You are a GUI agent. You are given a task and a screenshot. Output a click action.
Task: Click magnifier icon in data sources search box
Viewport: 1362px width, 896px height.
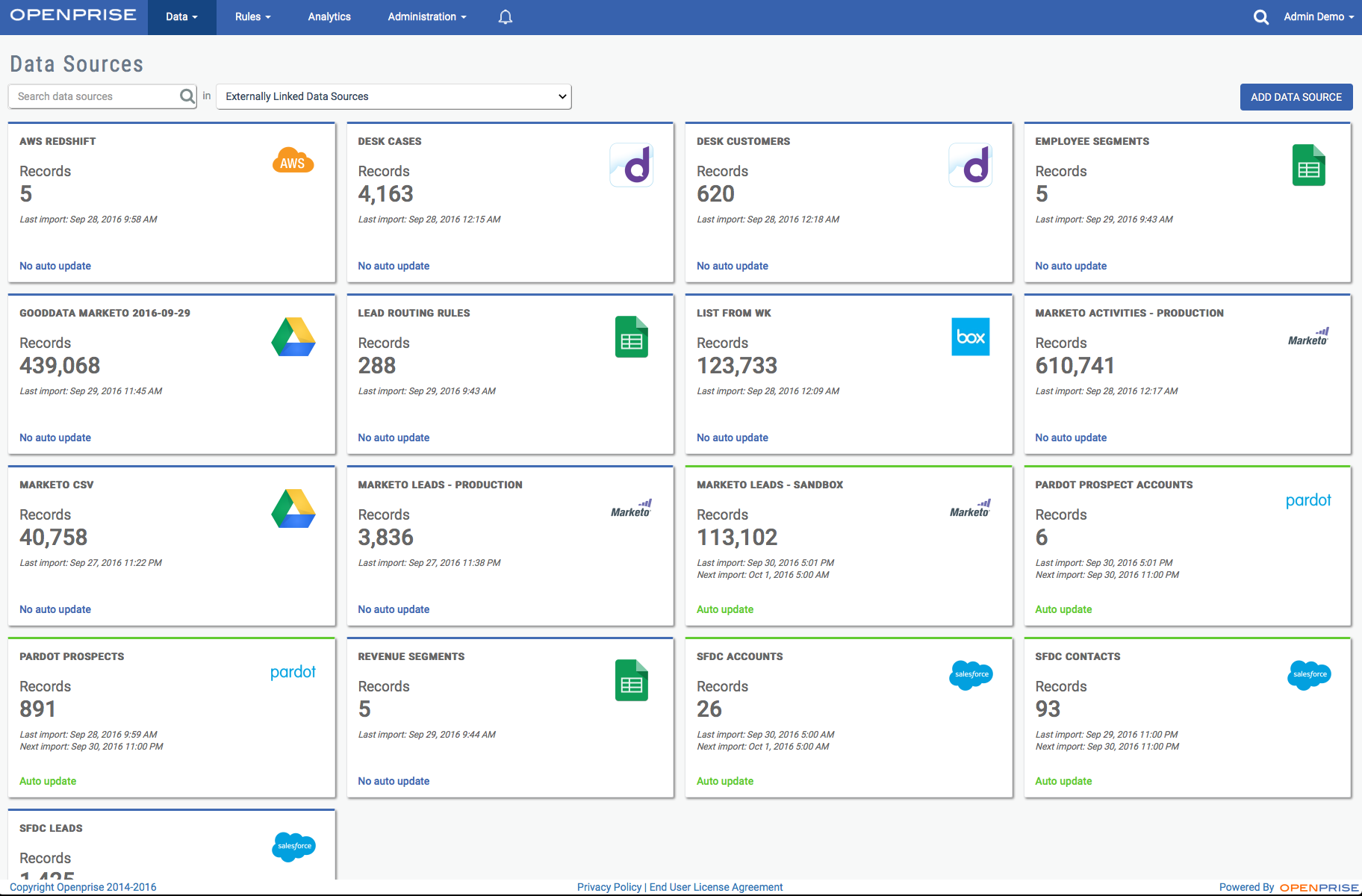point(187,96)
